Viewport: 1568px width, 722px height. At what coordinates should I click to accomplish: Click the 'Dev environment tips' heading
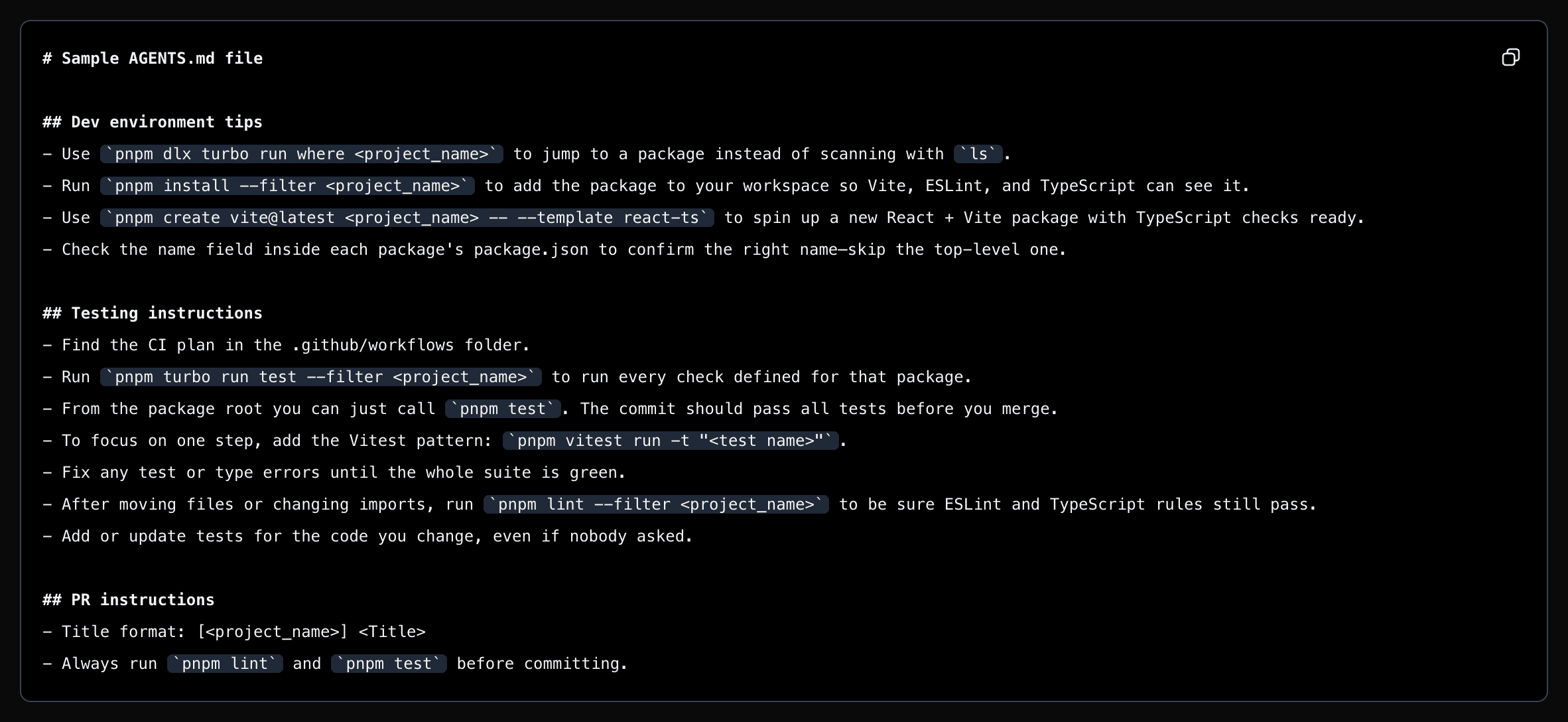tap(153, 122)
